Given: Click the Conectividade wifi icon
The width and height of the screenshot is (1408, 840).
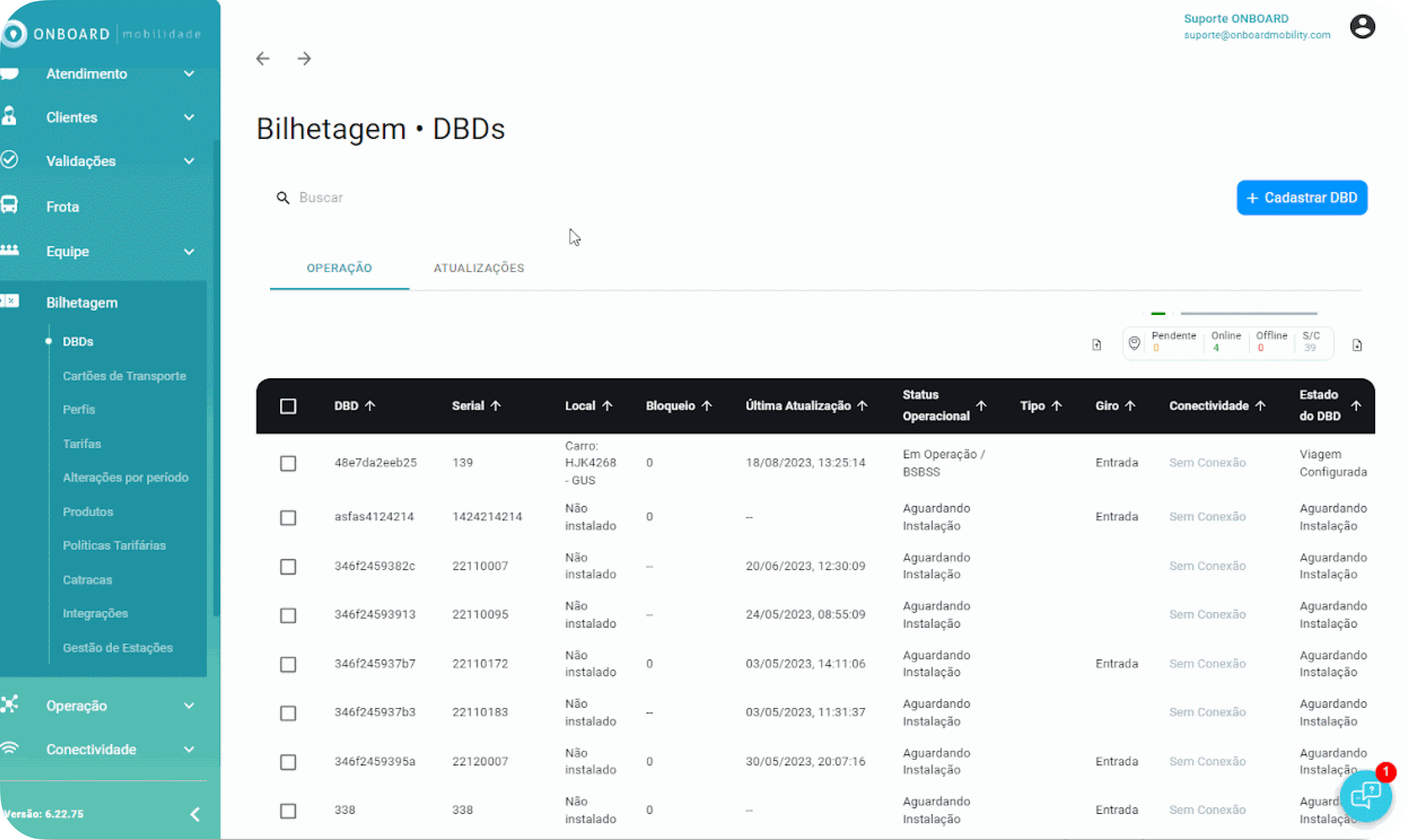Looking at the screenshot, I should coord(10,748).
